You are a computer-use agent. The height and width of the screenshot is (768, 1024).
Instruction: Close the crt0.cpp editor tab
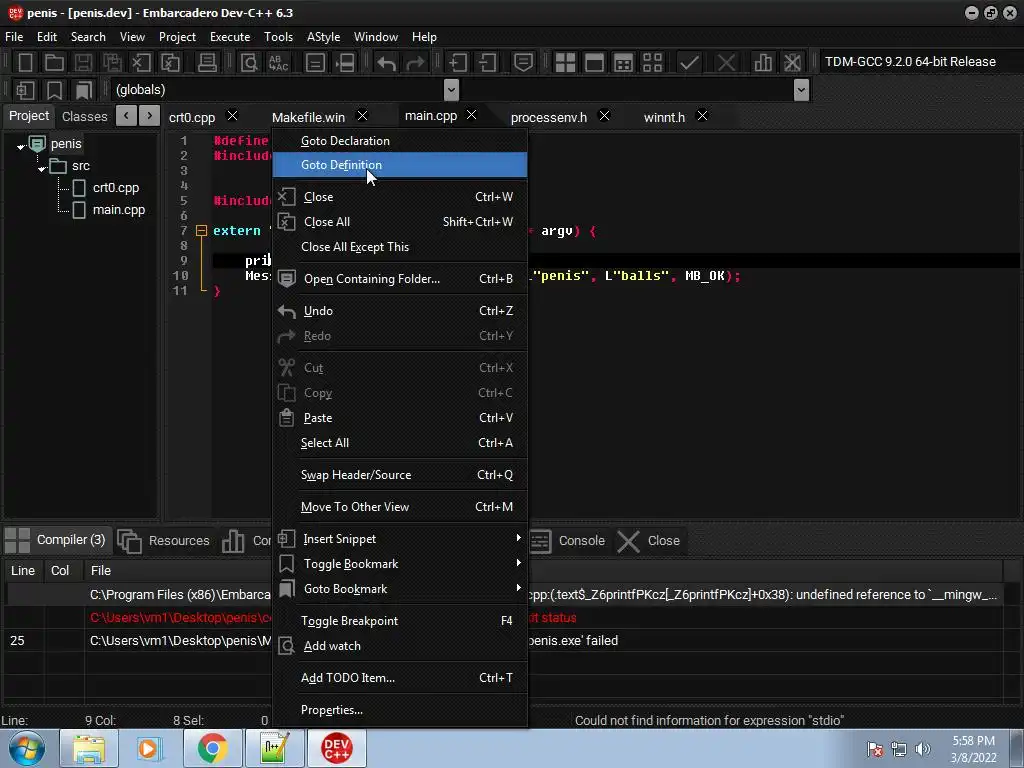(232, 116)
